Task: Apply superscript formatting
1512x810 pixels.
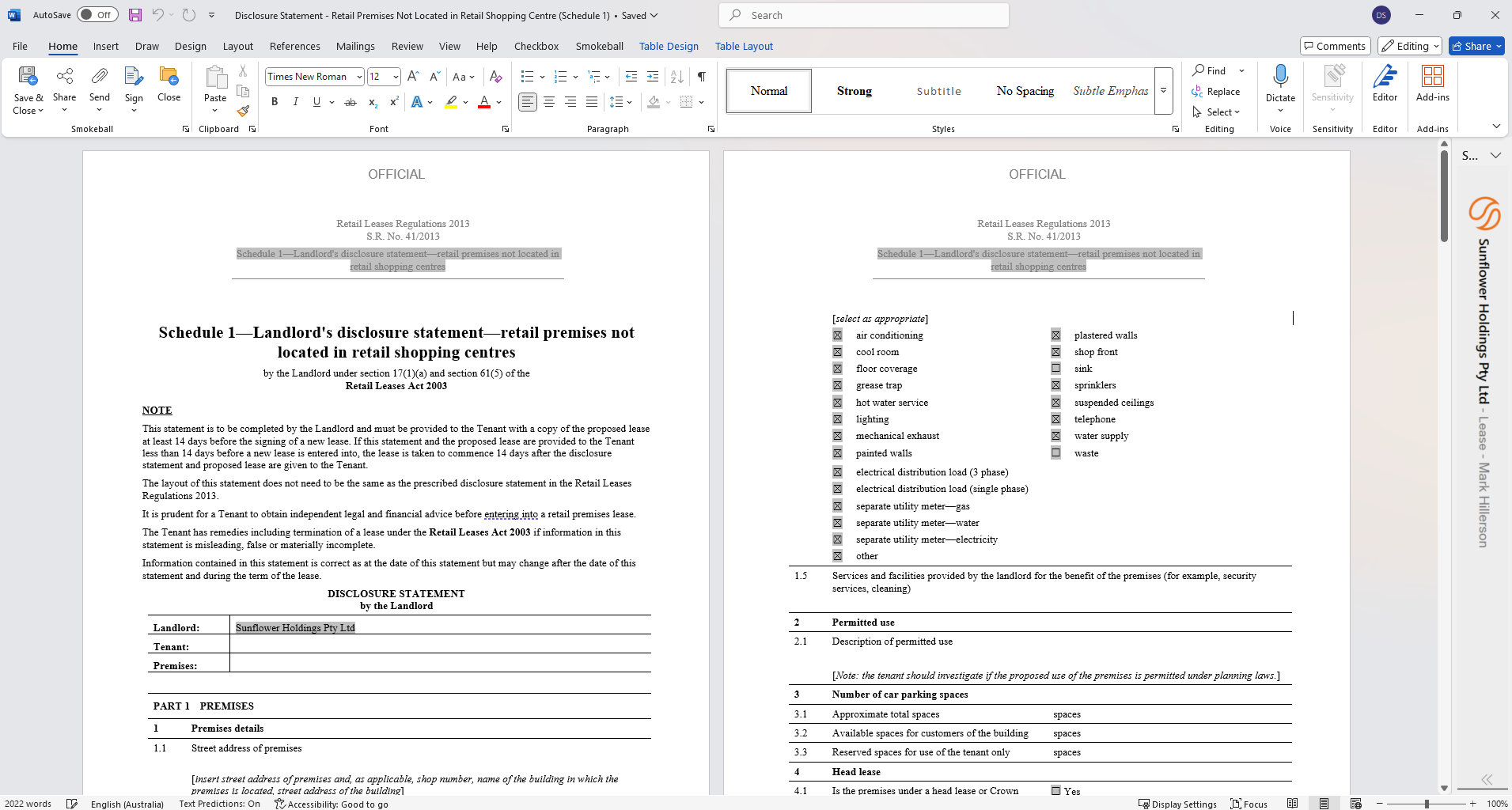Action: click(394, 102)
